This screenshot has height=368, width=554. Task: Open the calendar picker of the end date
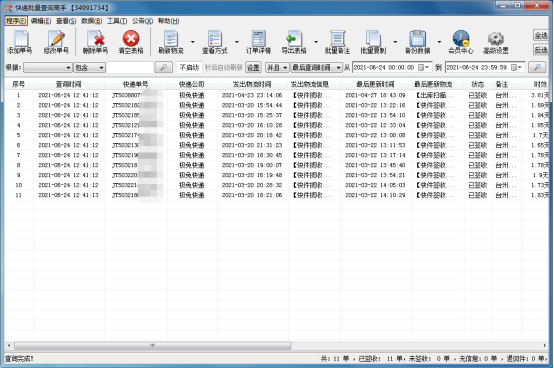pyautogui.click(x=517, y=67)
